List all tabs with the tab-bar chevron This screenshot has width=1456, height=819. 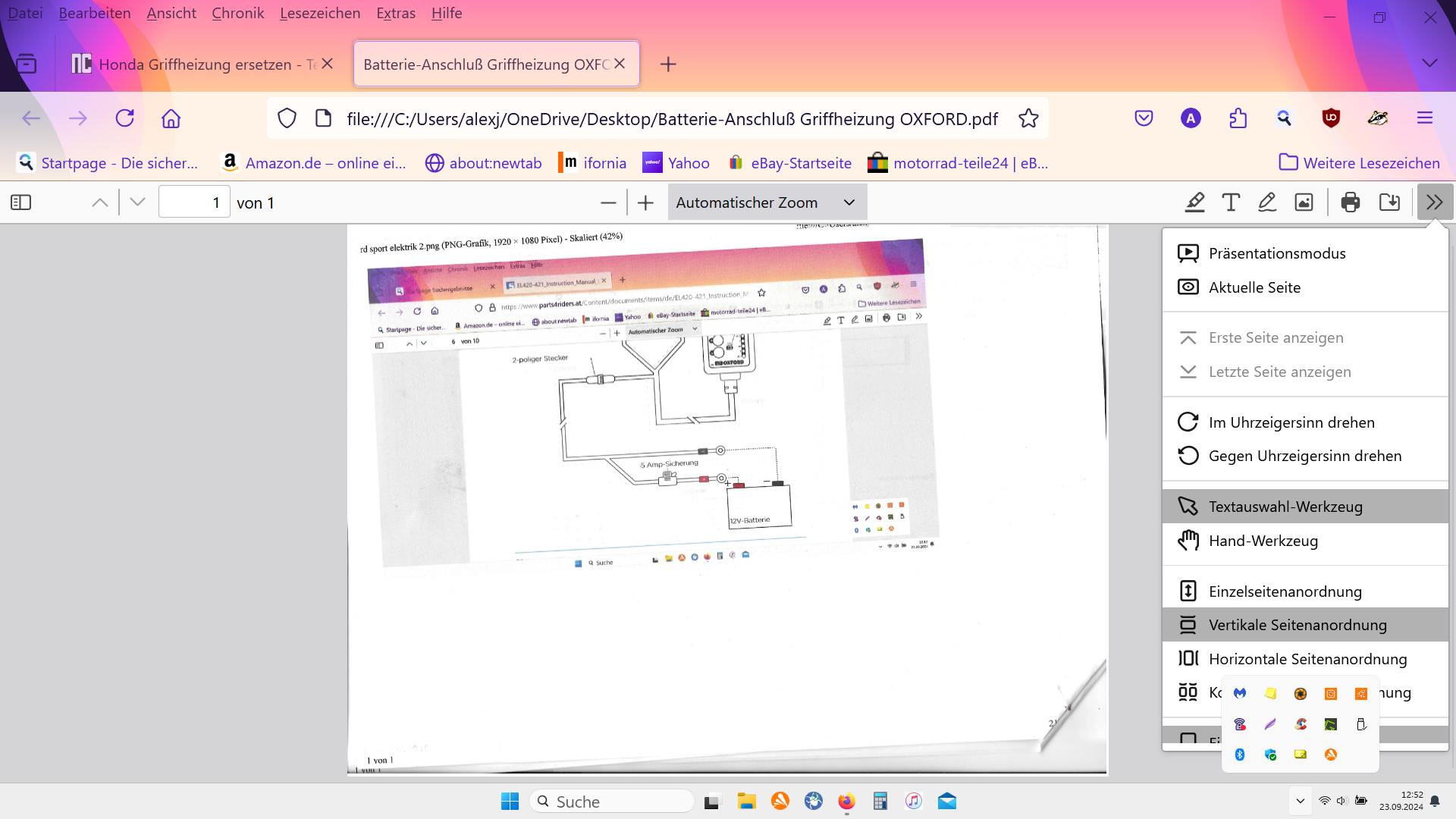(1429, 64)
